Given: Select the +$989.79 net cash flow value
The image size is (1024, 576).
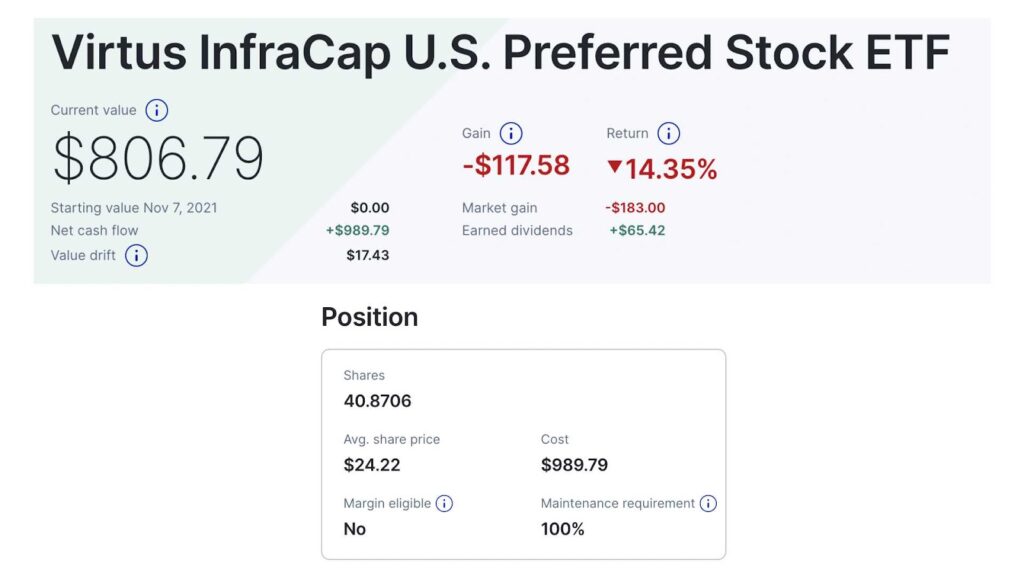Looking at the screenshot, I should click(x=357, y=230).
